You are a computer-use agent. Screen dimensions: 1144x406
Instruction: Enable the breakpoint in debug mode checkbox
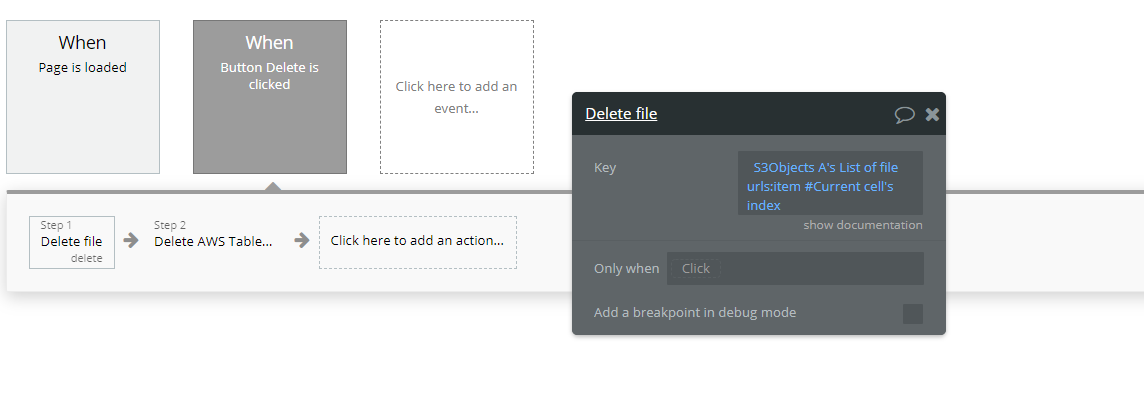pyautogui.click(x=913, y=314)
